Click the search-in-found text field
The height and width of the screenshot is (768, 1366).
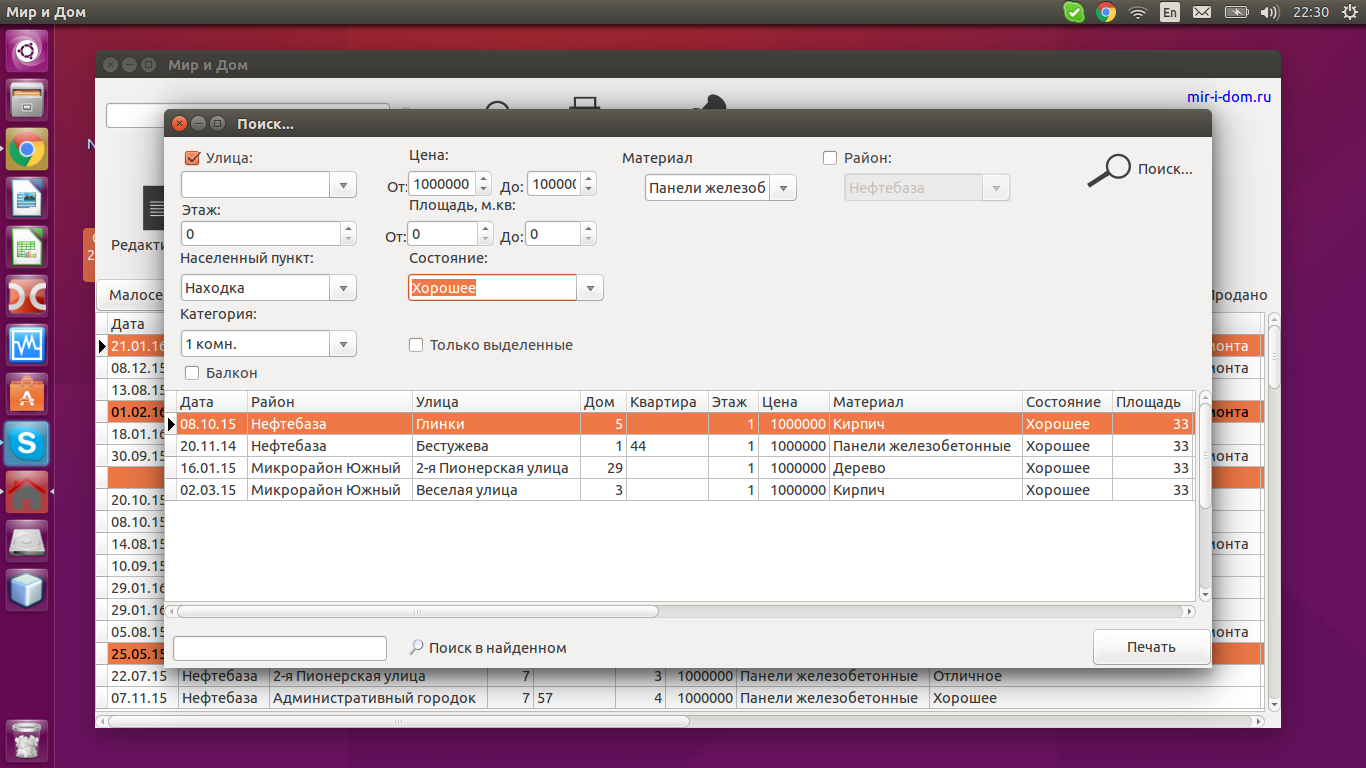coord(280,648)
